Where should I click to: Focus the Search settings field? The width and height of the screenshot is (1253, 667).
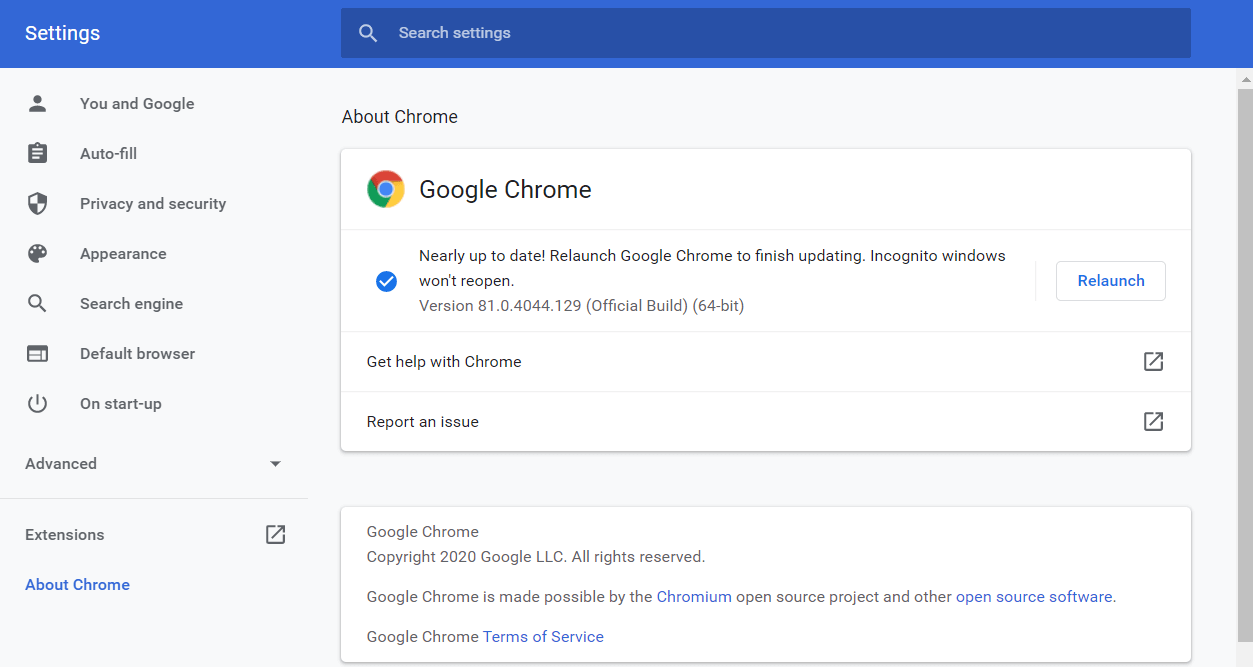(x=766, y=33)
